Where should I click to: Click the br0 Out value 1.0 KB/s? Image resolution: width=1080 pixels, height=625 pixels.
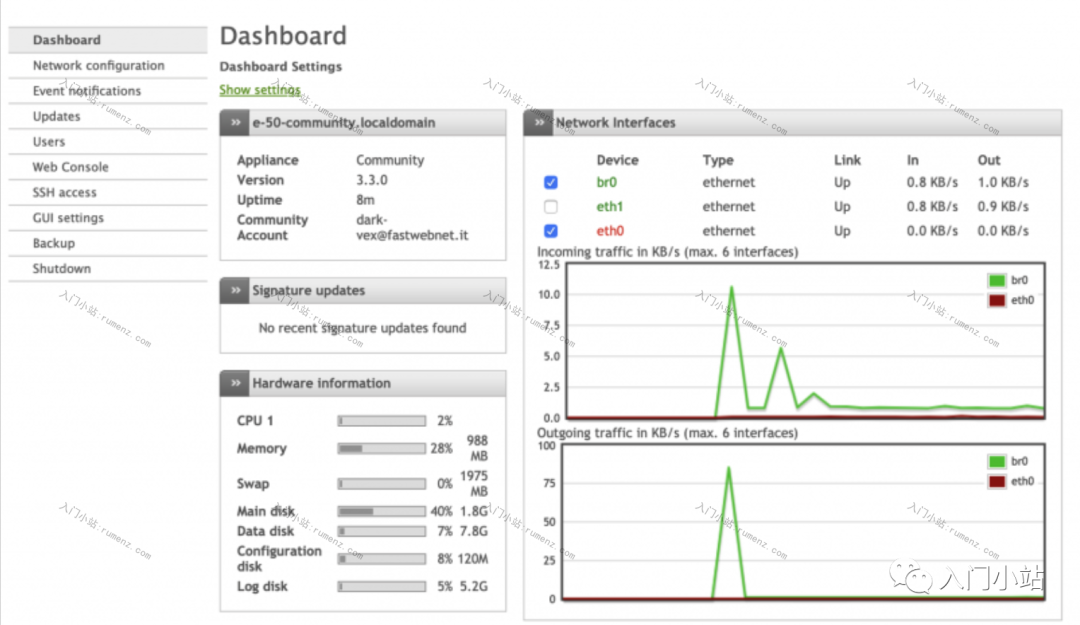tap(1003, 183)
